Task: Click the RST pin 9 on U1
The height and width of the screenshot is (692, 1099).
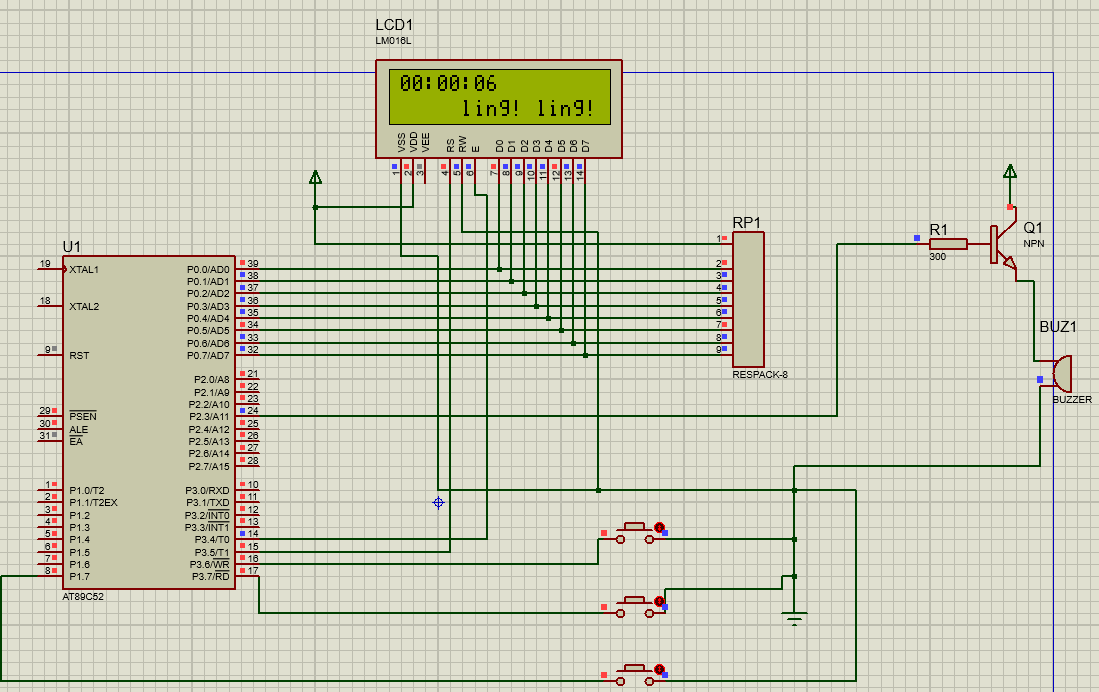Action: tap(50, 355)
